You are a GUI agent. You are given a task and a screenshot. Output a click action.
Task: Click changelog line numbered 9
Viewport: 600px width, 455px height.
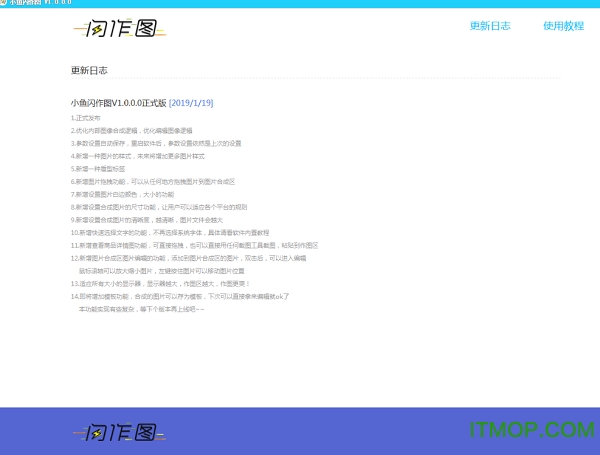[x=147, y=220]
